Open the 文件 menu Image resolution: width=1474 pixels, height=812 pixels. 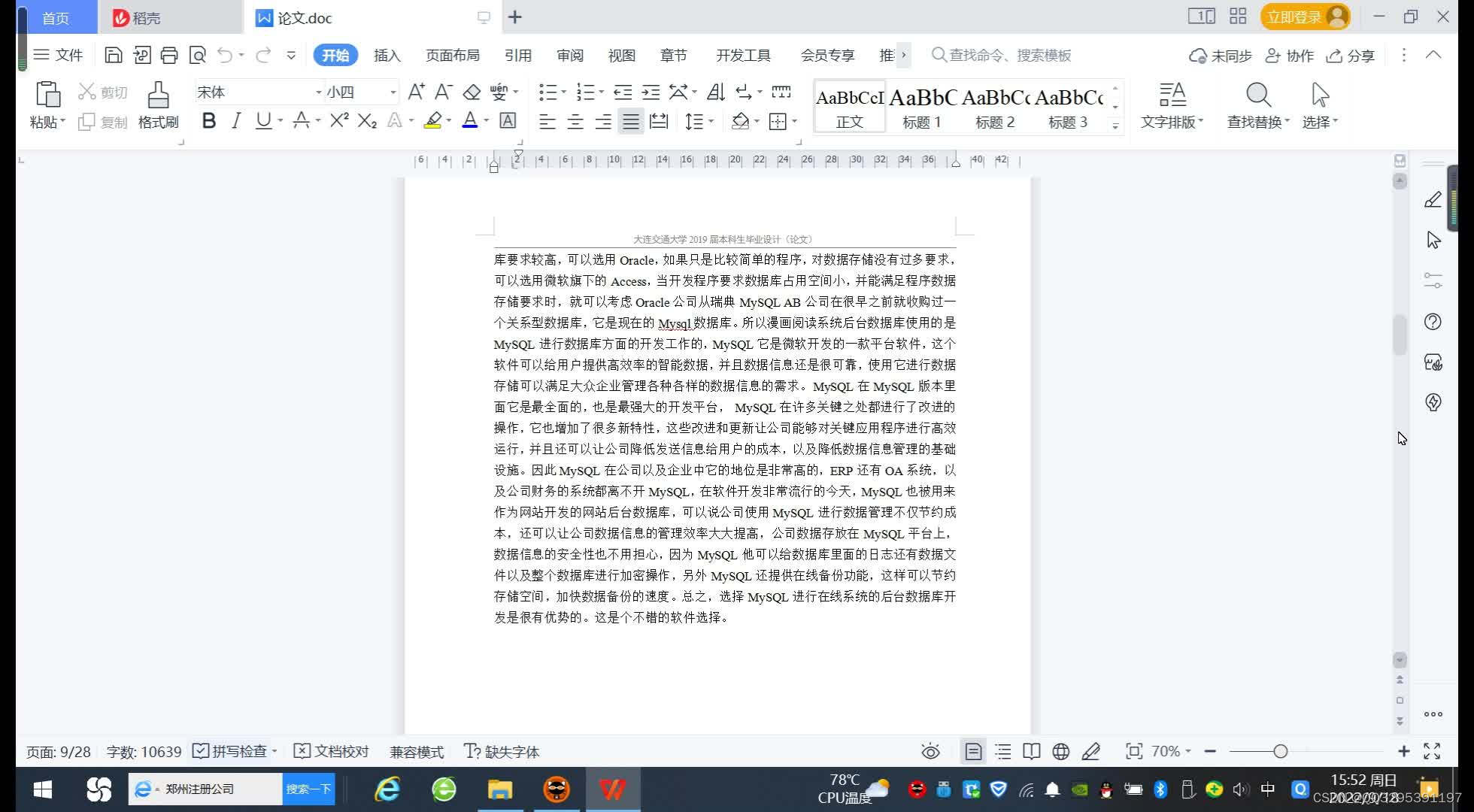pos(59,55)
